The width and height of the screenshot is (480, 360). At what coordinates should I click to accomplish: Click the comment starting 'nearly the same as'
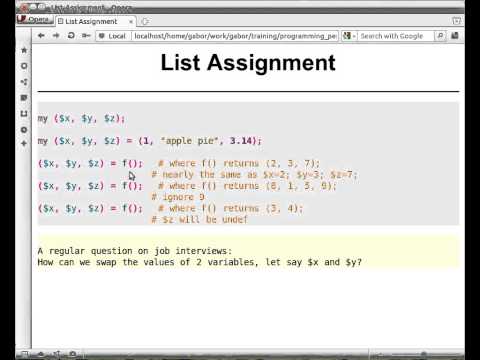[254, 175]
